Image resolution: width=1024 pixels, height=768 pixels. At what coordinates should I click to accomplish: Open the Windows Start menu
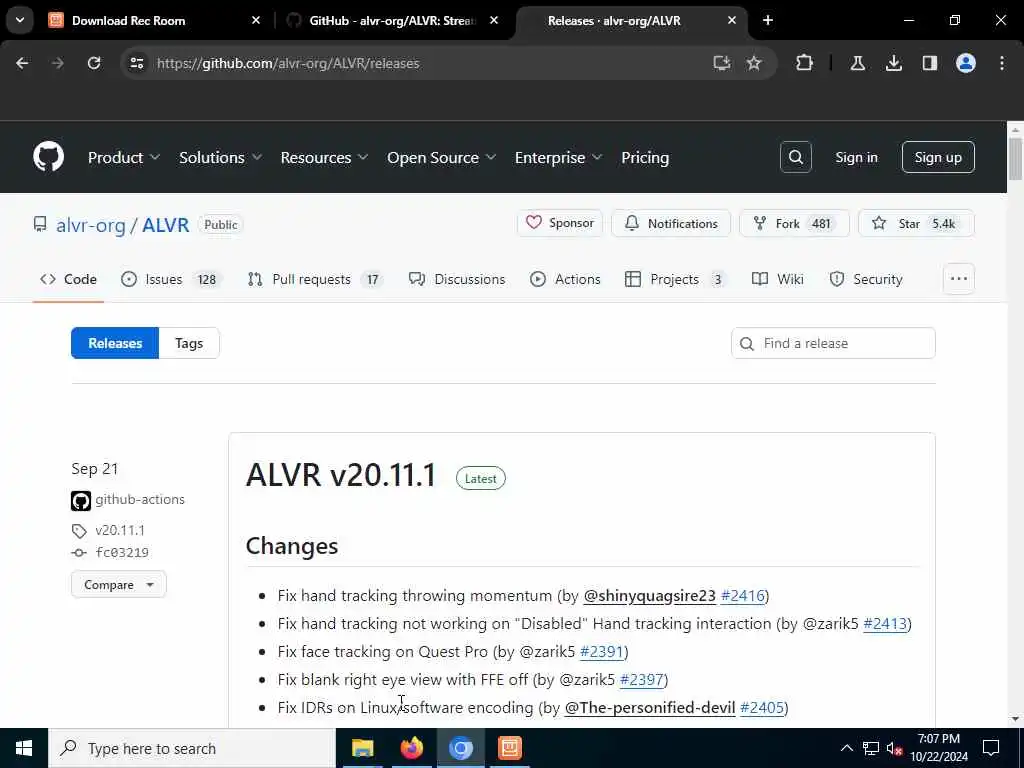(x=24, y=748)
